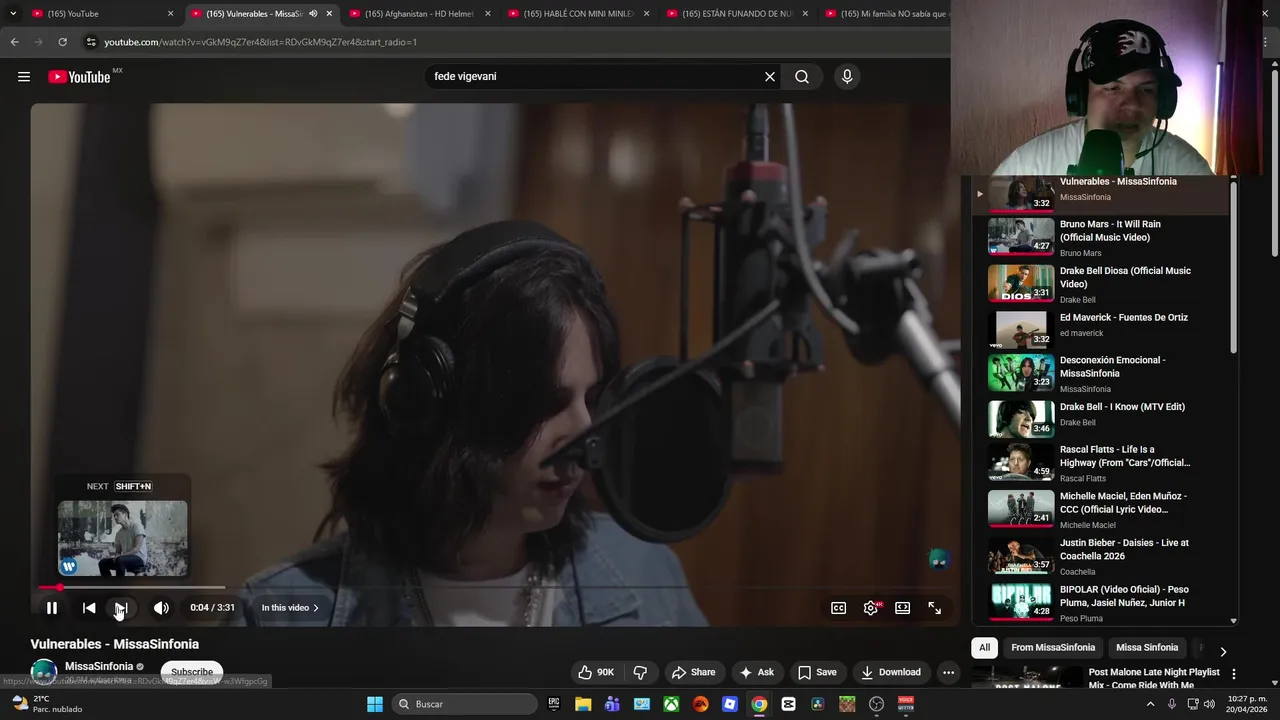Viewport: 1280px width, 720px height.
Task: Mute the video volume
Action: (161, 608)
